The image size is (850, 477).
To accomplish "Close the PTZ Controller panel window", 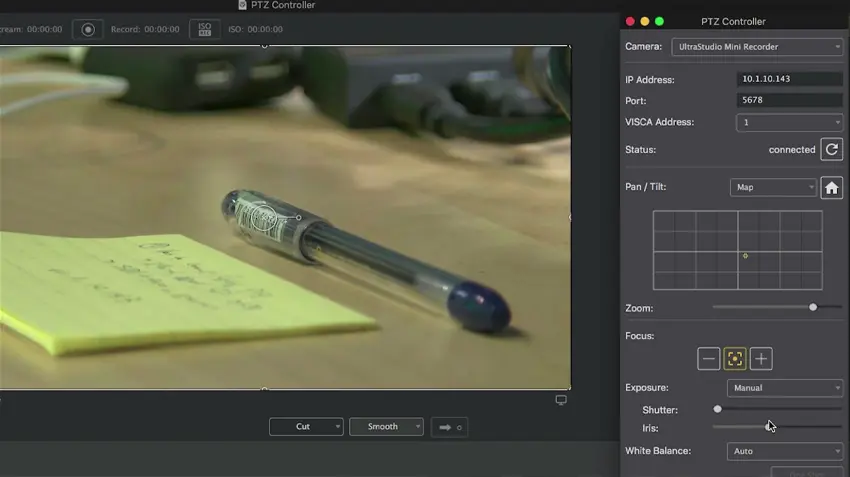I will coord(630,21).
